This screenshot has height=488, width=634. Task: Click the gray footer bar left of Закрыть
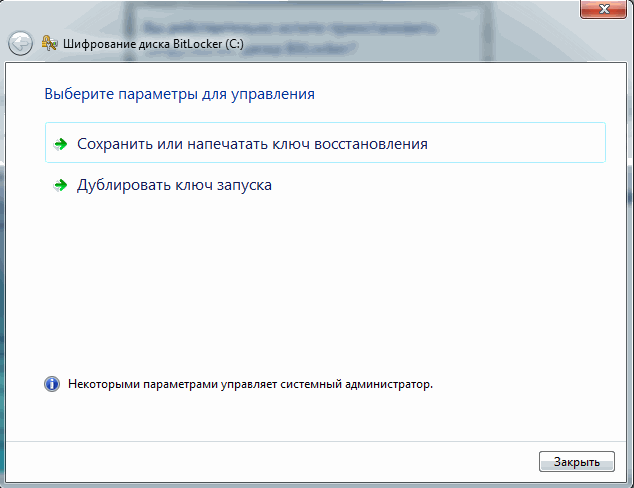point(280,461)
